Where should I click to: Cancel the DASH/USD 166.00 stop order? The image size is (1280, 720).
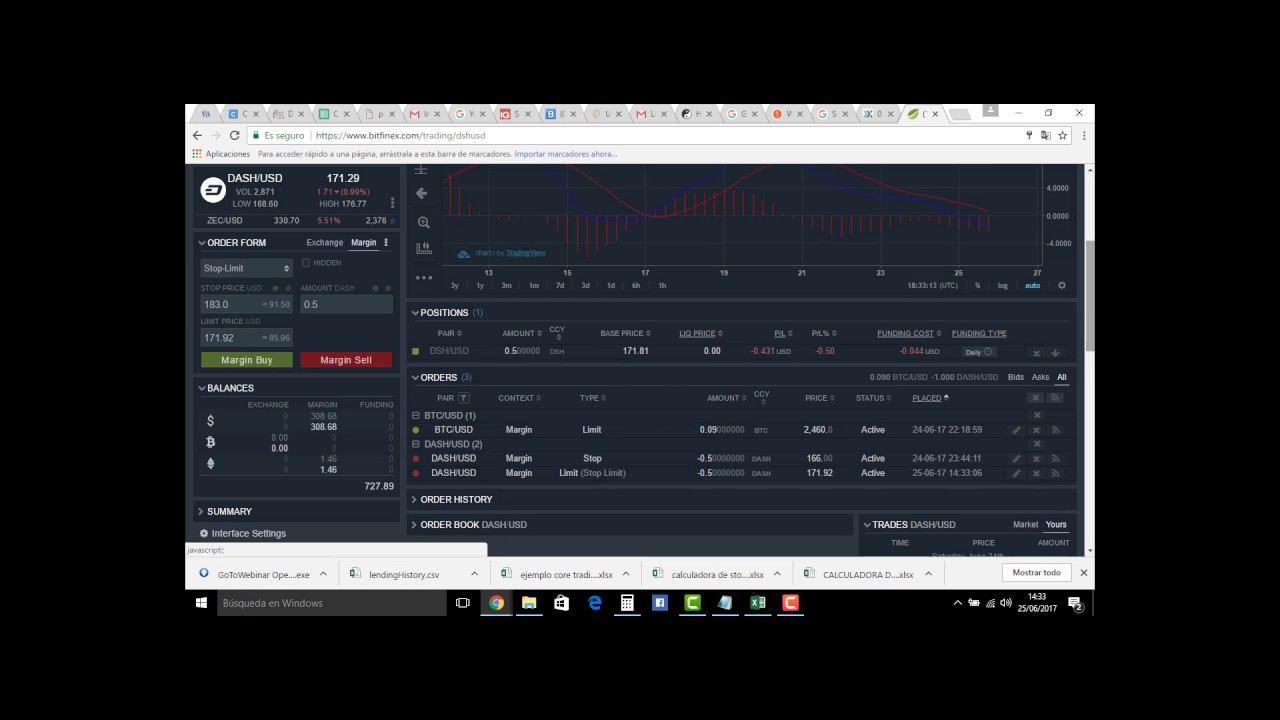(1036, 459)
